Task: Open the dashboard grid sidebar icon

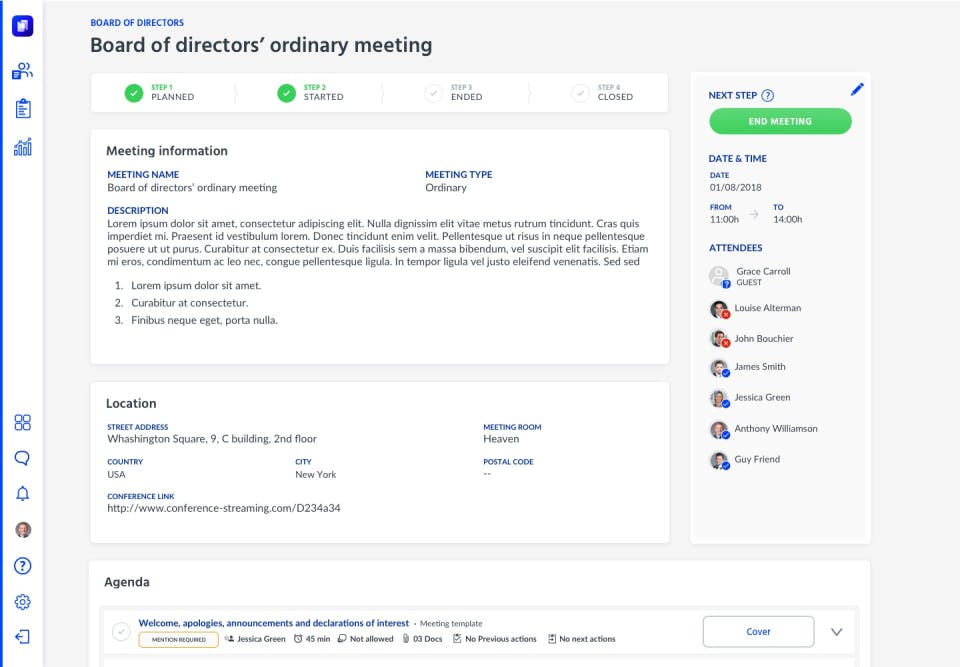Action: pyautogui.click(x=22, y=422)
